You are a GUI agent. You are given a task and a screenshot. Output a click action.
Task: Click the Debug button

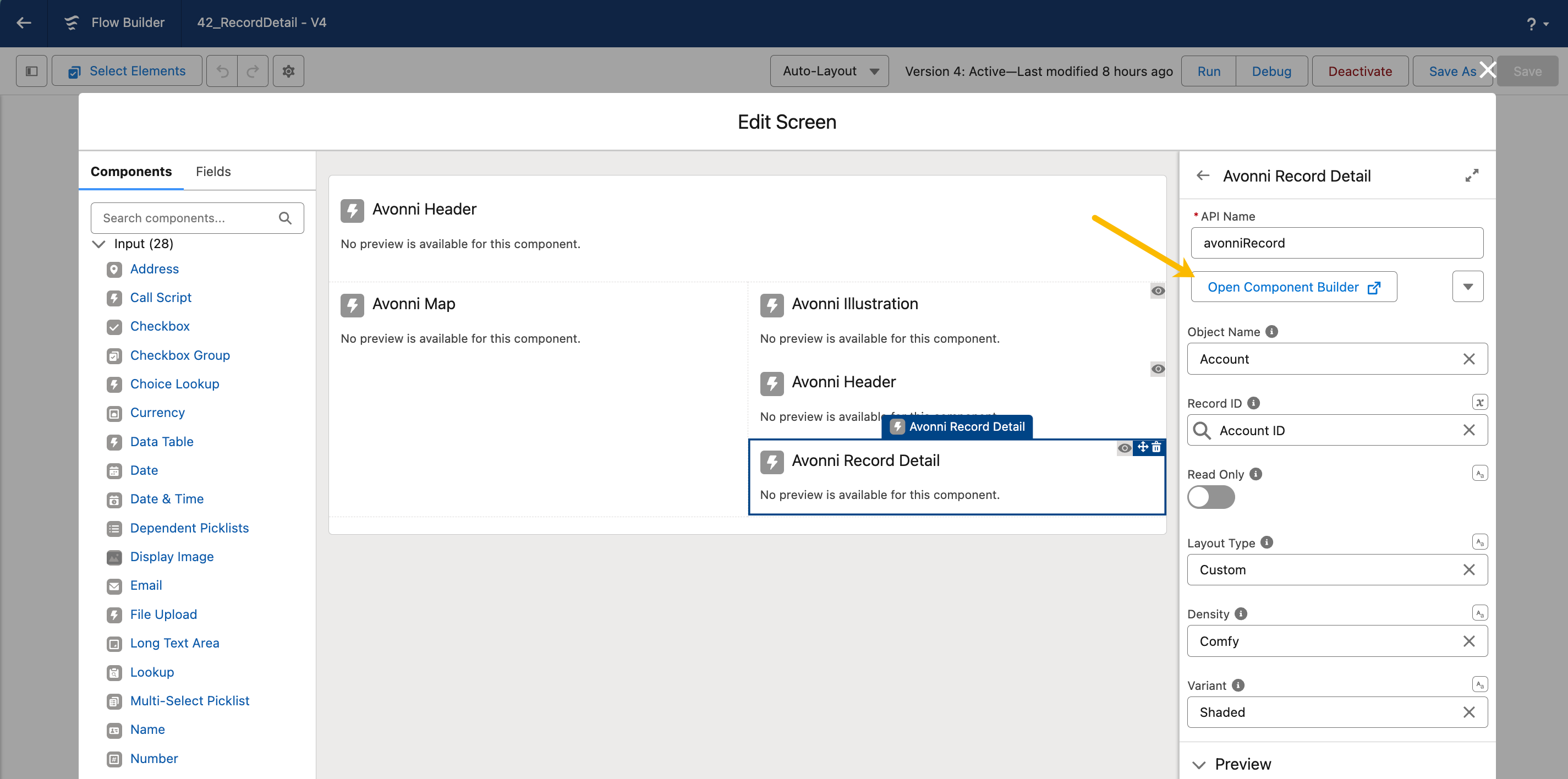(1271, 71)
